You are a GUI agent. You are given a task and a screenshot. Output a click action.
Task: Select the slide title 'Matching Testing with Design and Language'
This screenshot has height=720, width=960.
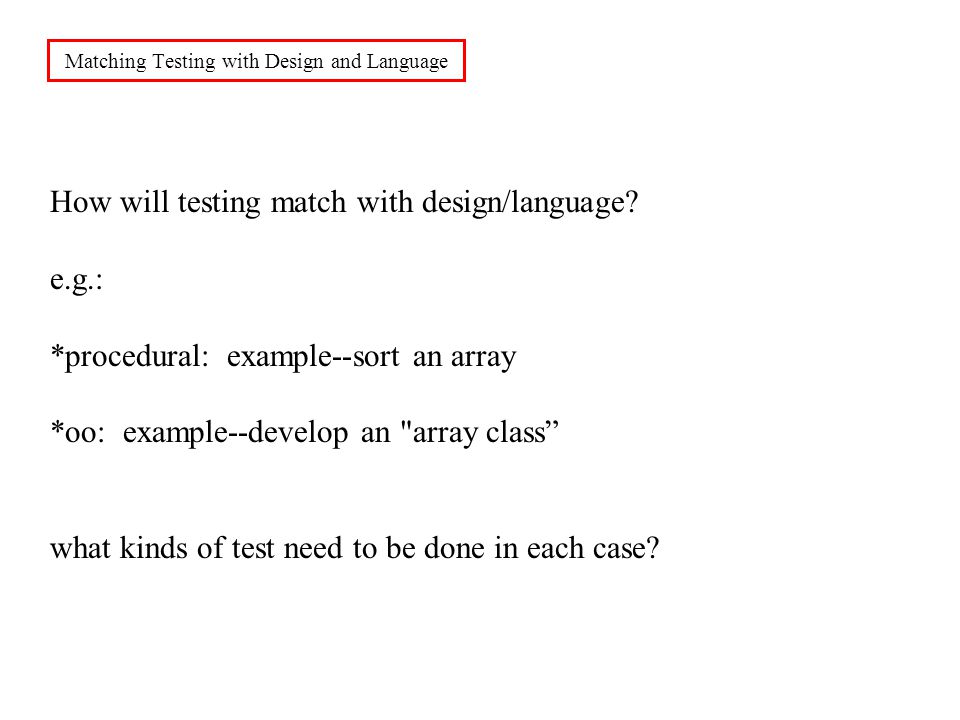[x=256, y=61]
